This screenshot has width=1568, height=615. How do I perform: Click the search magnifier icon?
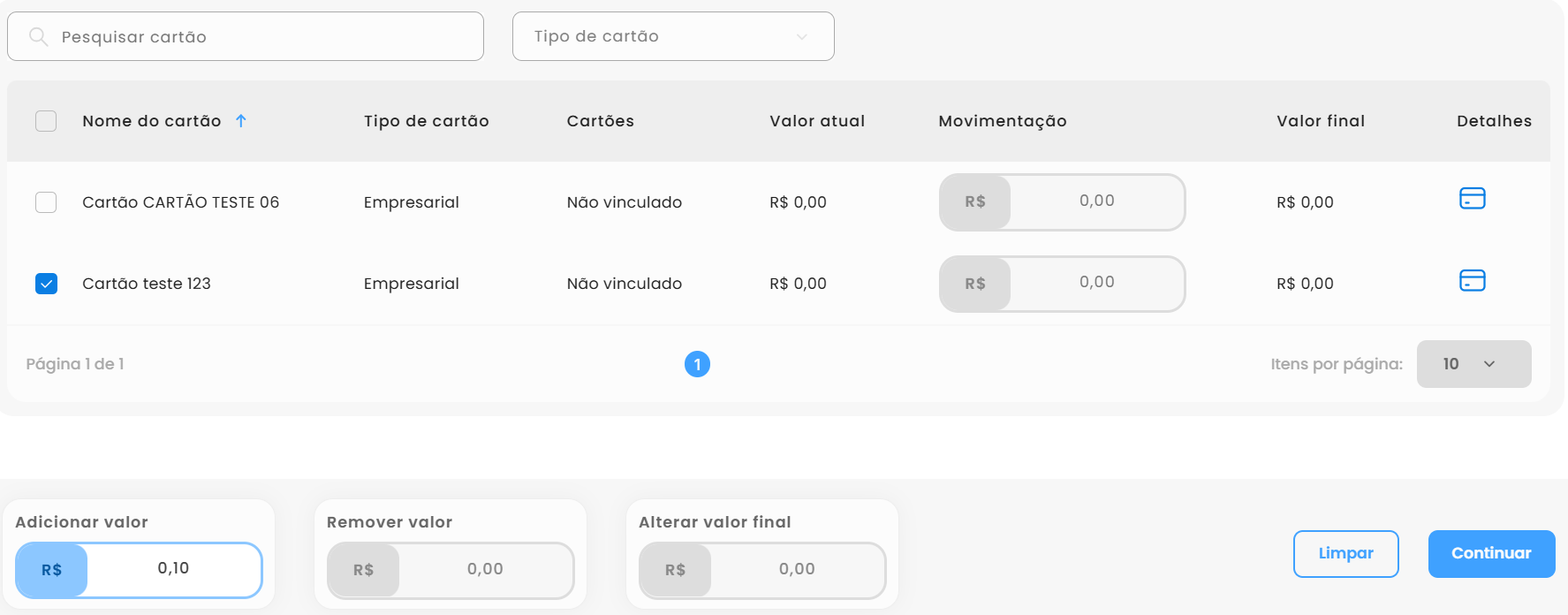[x=38, y=36]
